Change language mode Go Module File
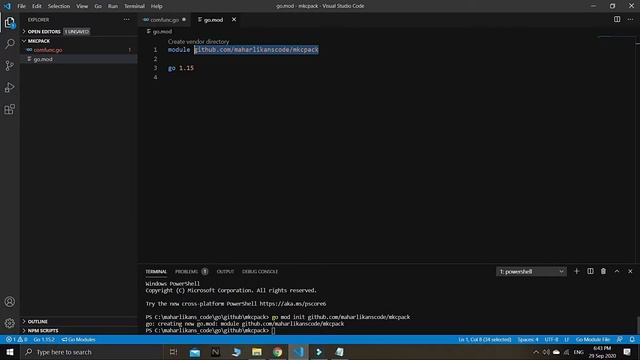The image size is (640, 360). point(593,340)
